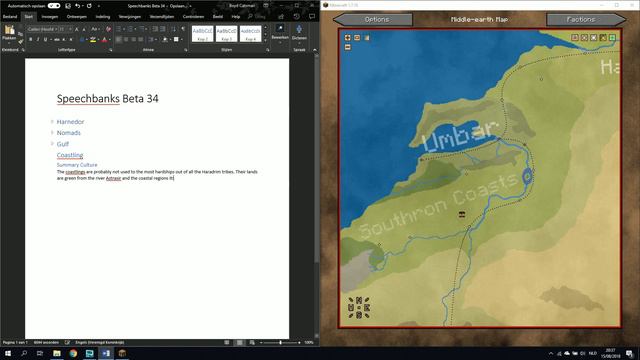Click the zoom out icon on map
The width and height of the screenshot is (640, 360).
coord(348,47)
